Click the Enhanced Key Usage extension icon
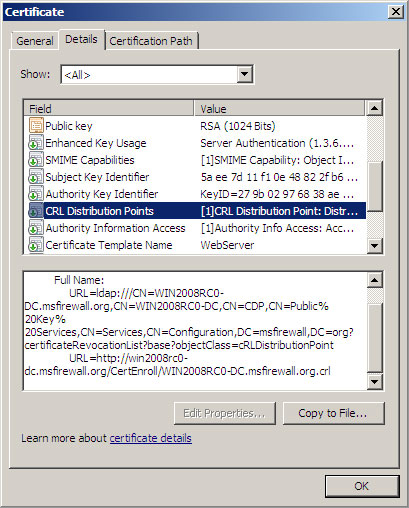The height and width of the screenshot is (508, 409). (36, 143)
